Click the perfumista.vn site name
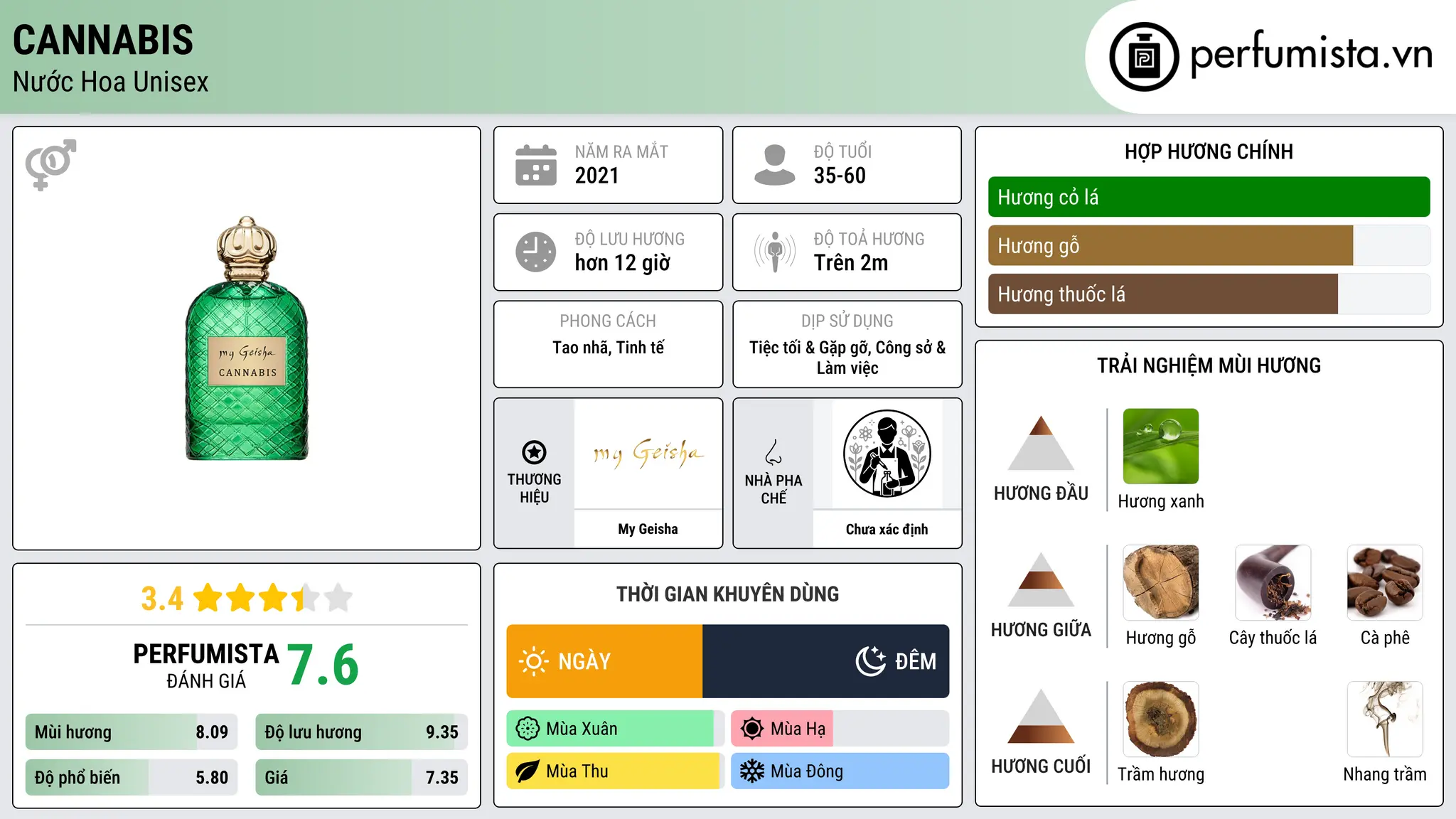 click(x=1311, y=55)
